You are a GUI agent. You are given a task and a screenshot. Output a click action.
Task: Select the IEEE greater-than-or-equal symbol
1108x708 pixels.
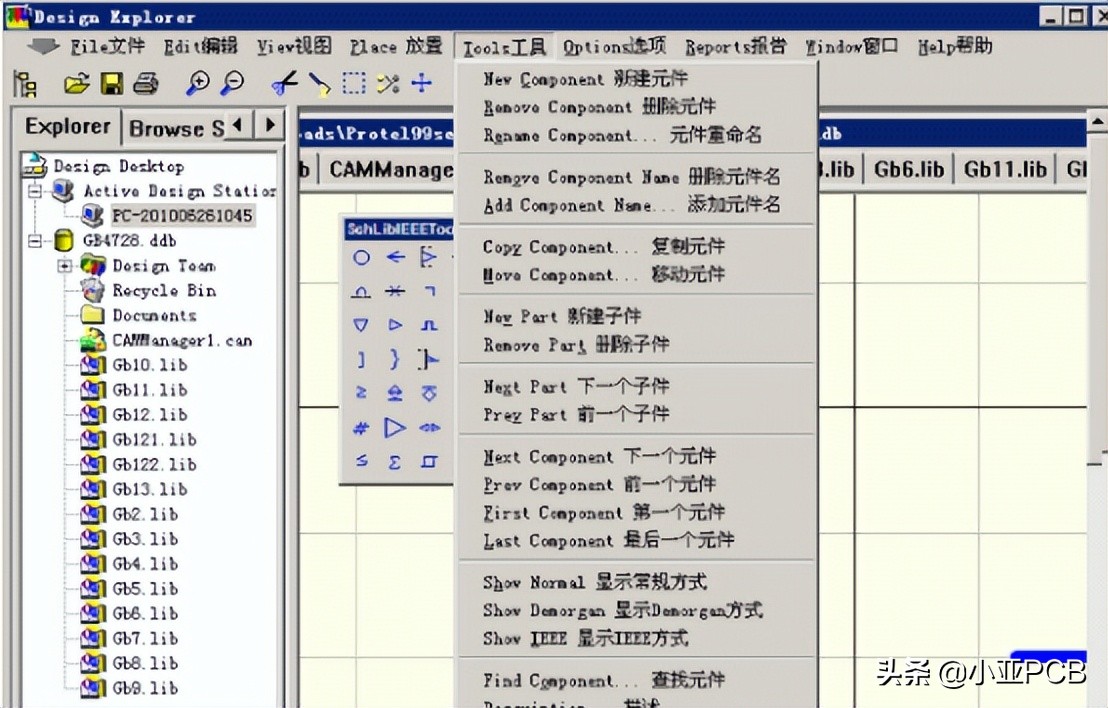(361, 393)
